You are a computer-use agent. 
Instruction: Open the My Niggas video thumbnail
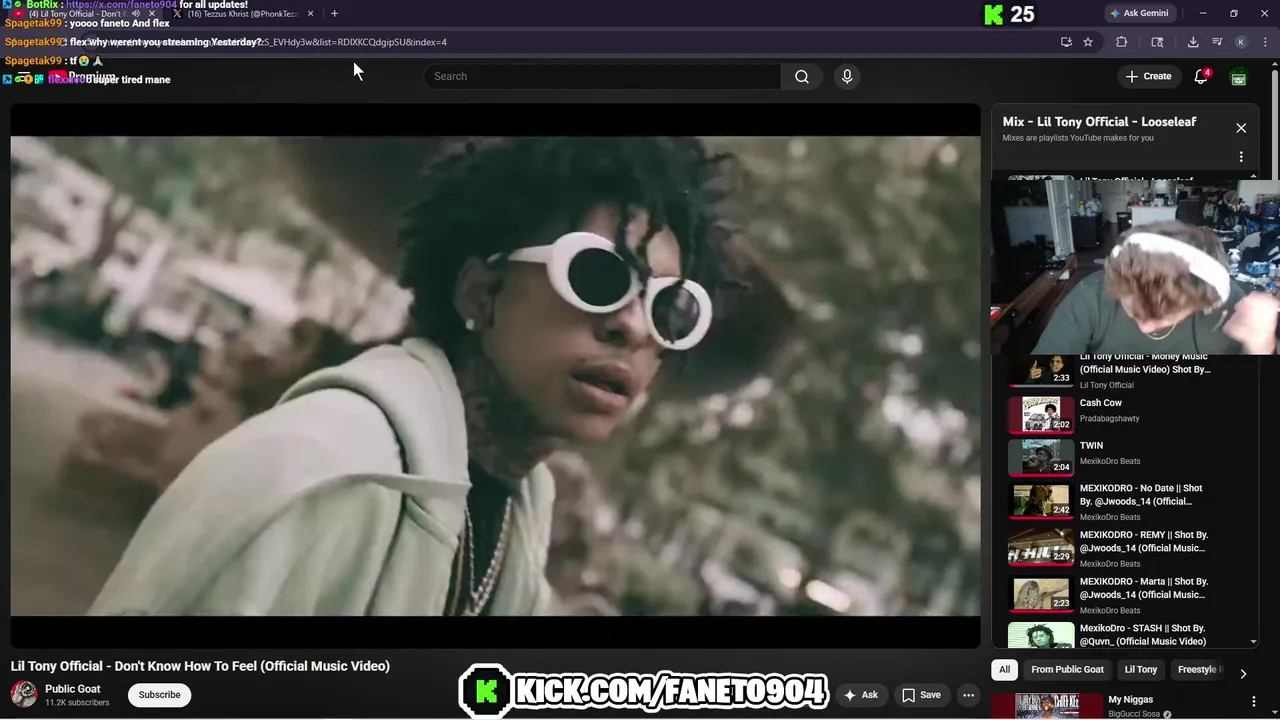1046,706
